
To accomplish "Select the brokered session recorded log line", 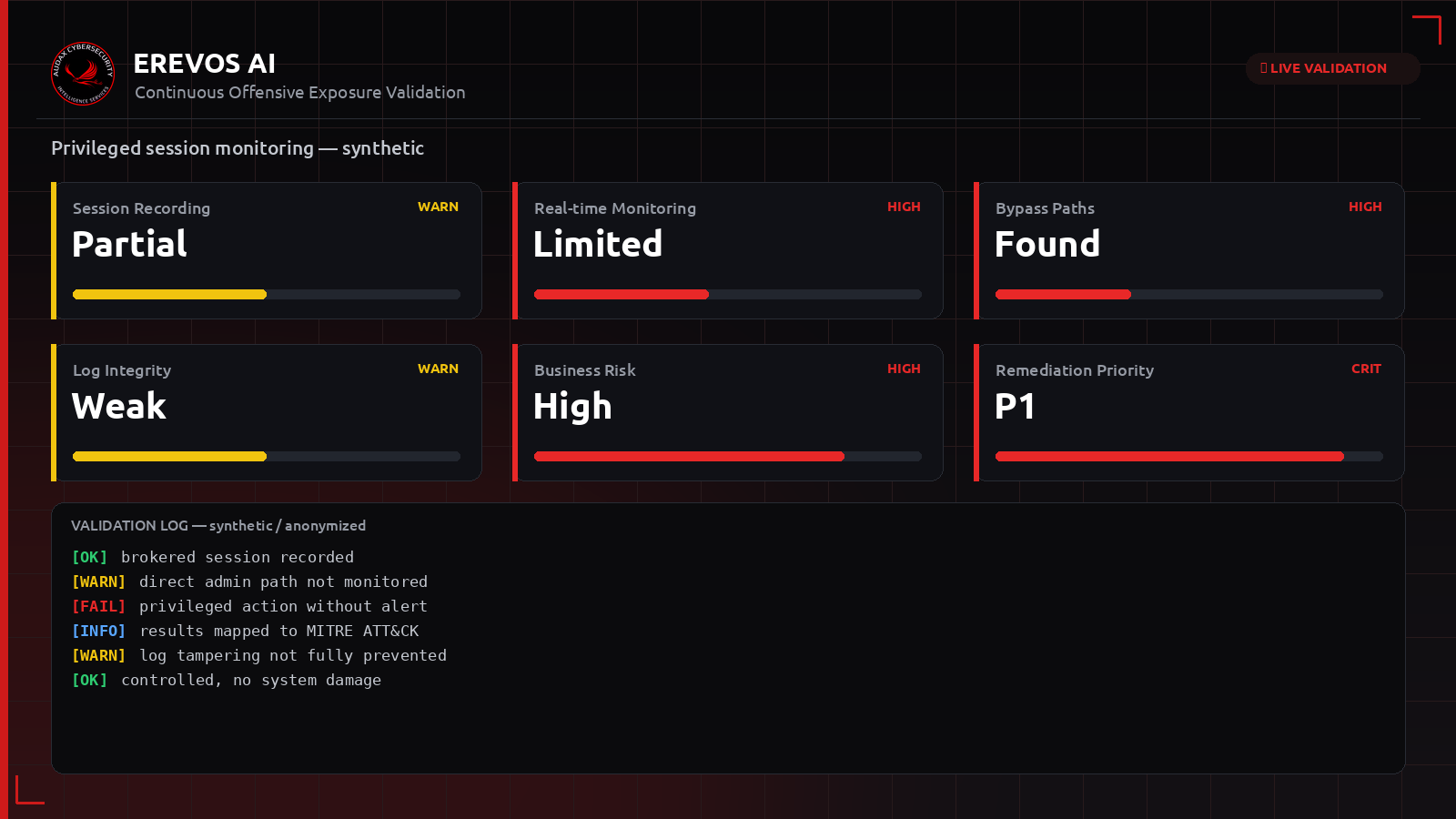I will click(213, 557).
